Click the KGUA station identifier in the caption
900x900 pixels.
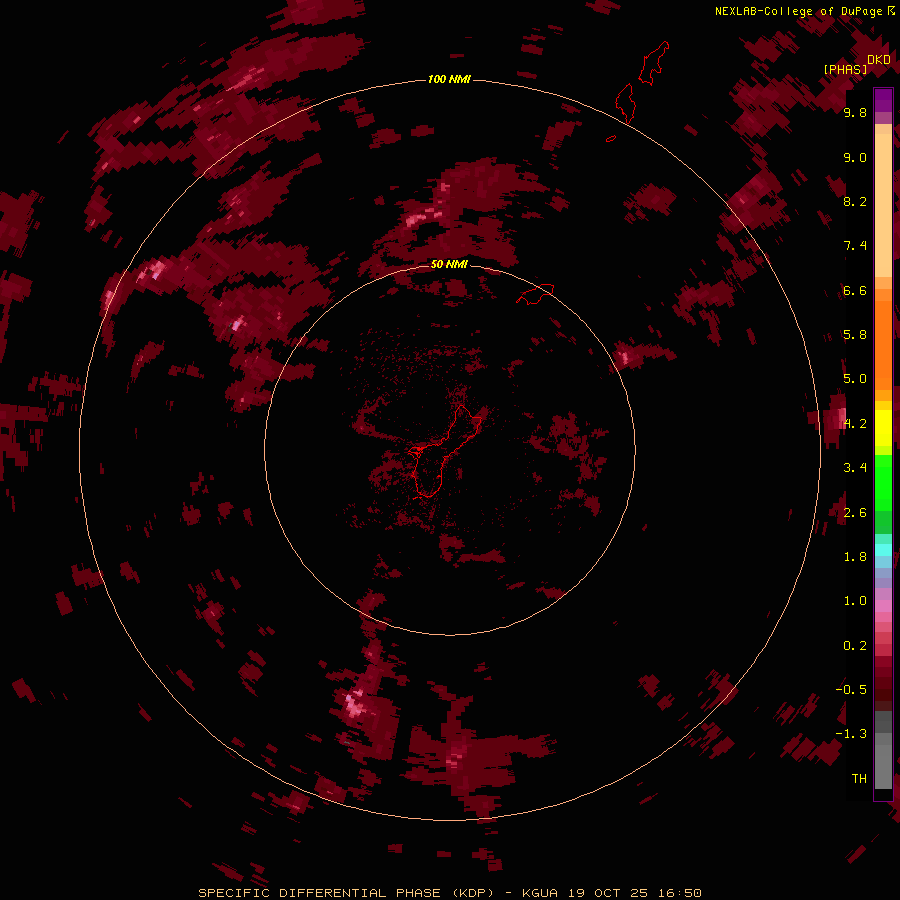click(x=540, y=893)
